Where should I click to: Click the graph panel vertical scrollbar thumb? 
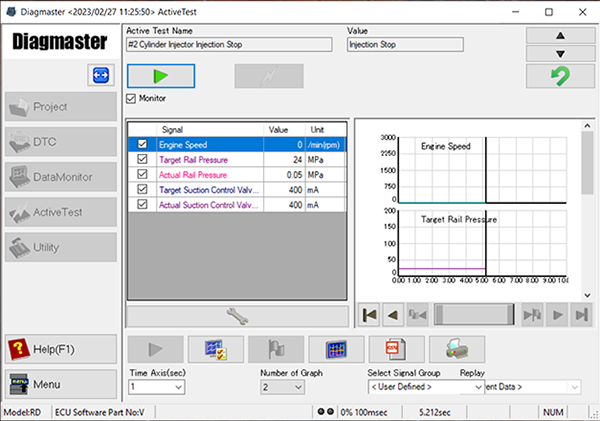(x=587, y=163)
